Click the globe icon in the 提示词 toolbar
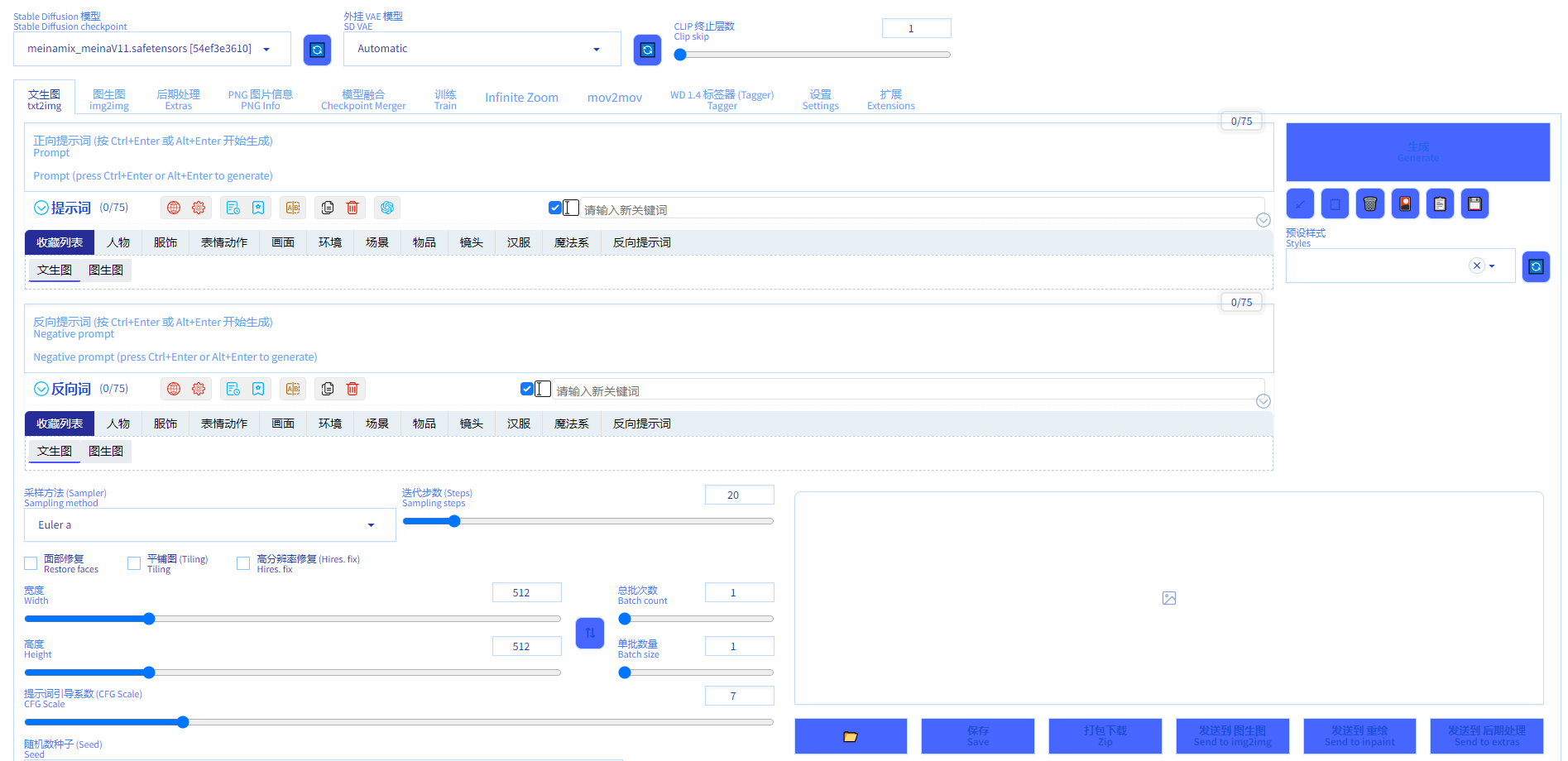 click(174, 208)
